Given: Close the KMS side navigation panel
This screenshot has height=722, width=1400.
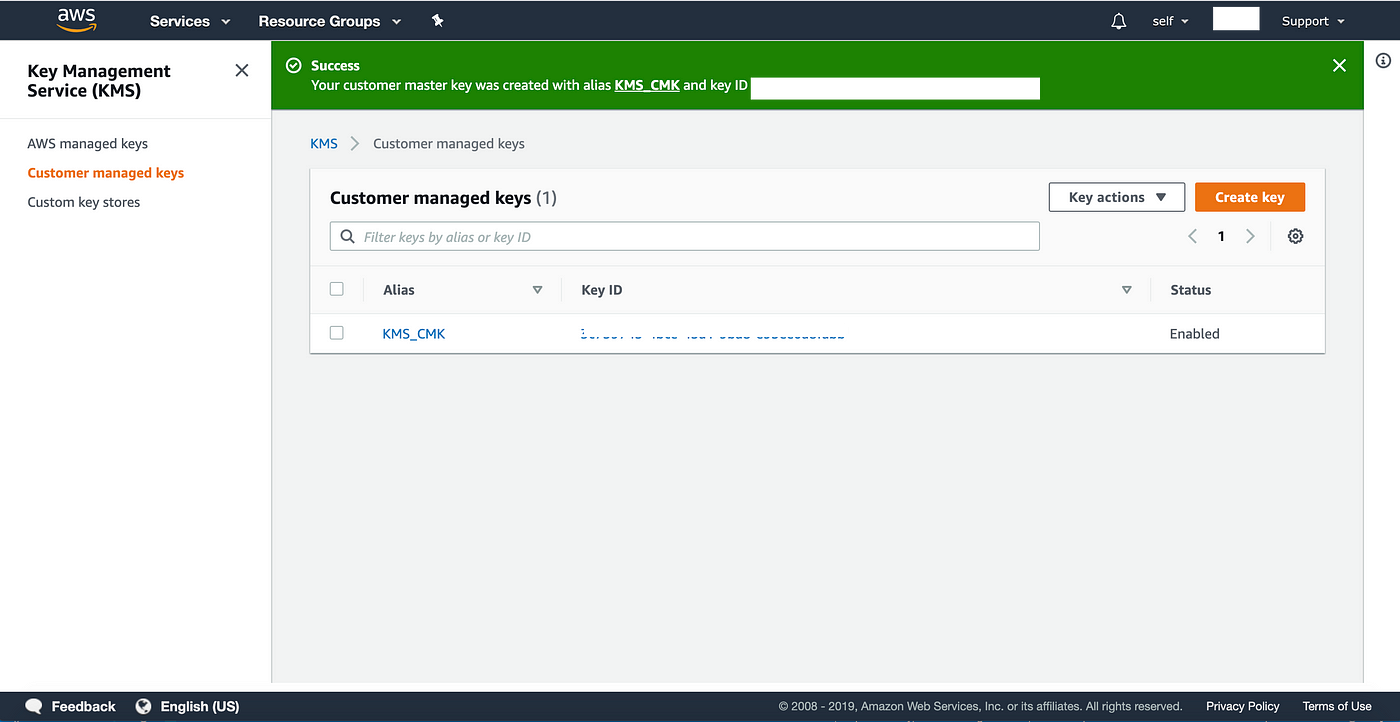Looking at the screenshot, I should (x=241, y=70).
